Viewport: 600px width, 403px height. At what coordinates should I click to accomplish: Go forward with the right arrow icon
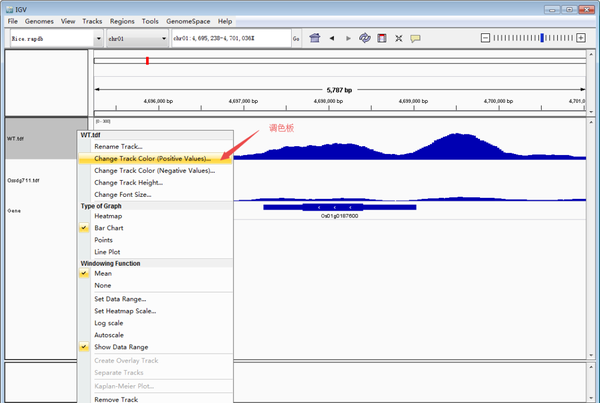(x=348, y=38)
